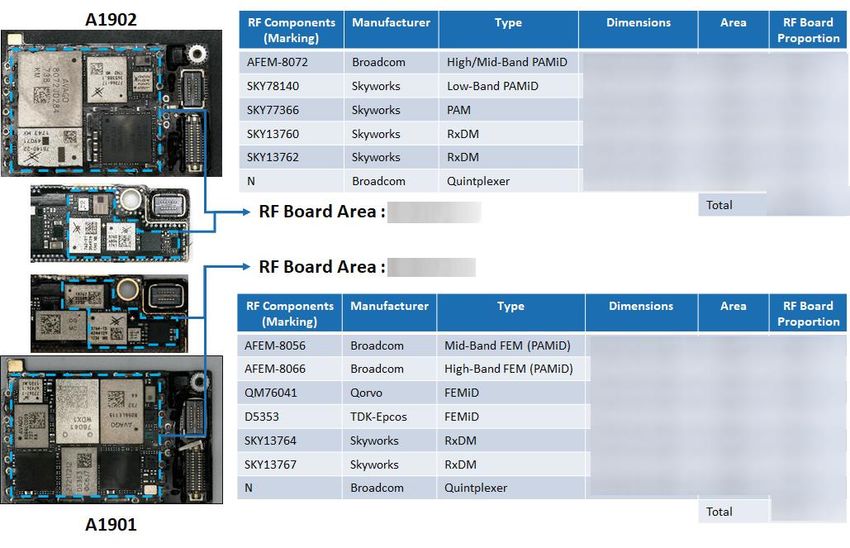Click RxDM in the SKY13760 row
The height and width of the screenshot is (548, 850).
(508, 134)
